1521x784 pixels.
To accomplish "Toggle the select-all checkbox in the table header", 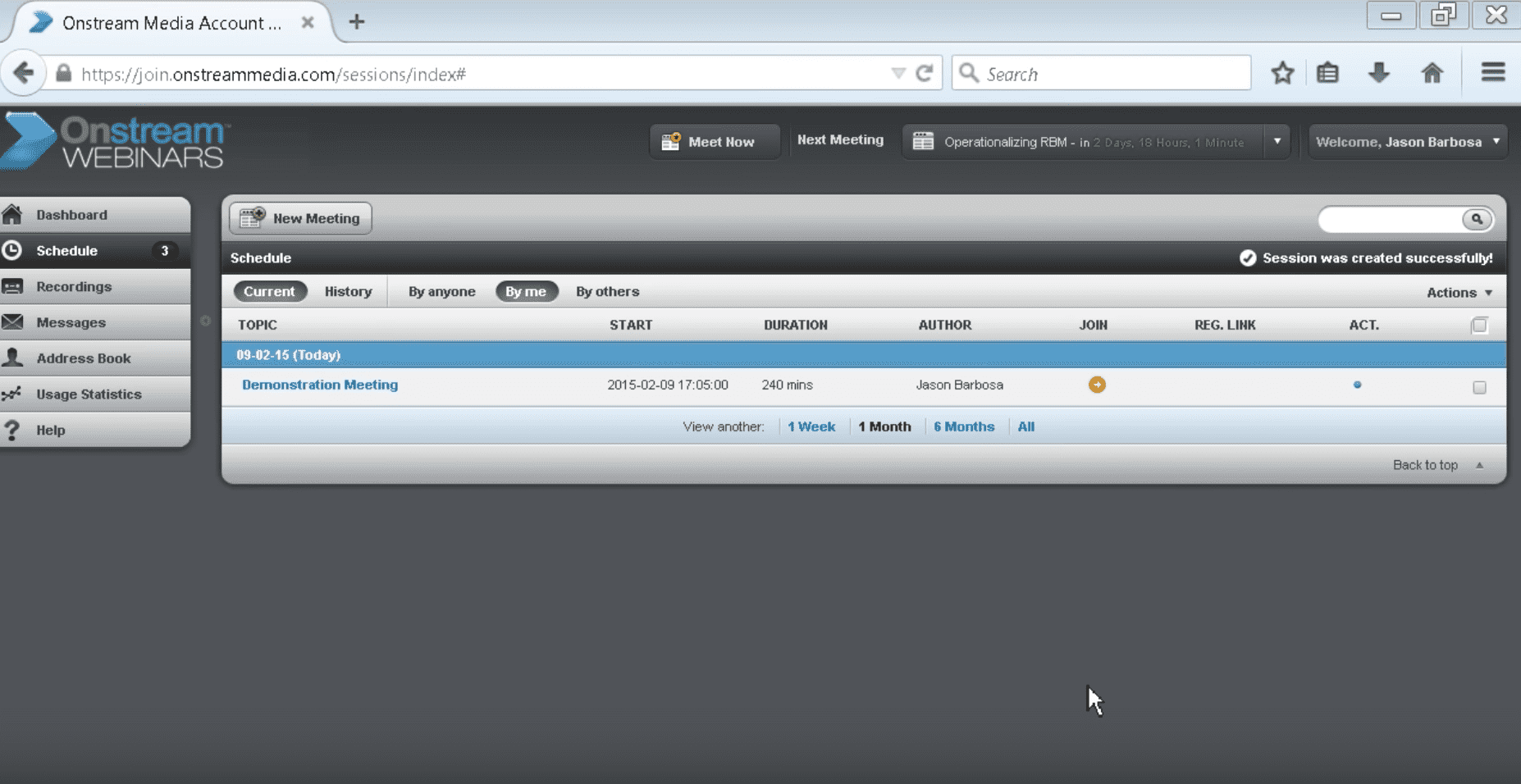I will tap(1479, 326).
